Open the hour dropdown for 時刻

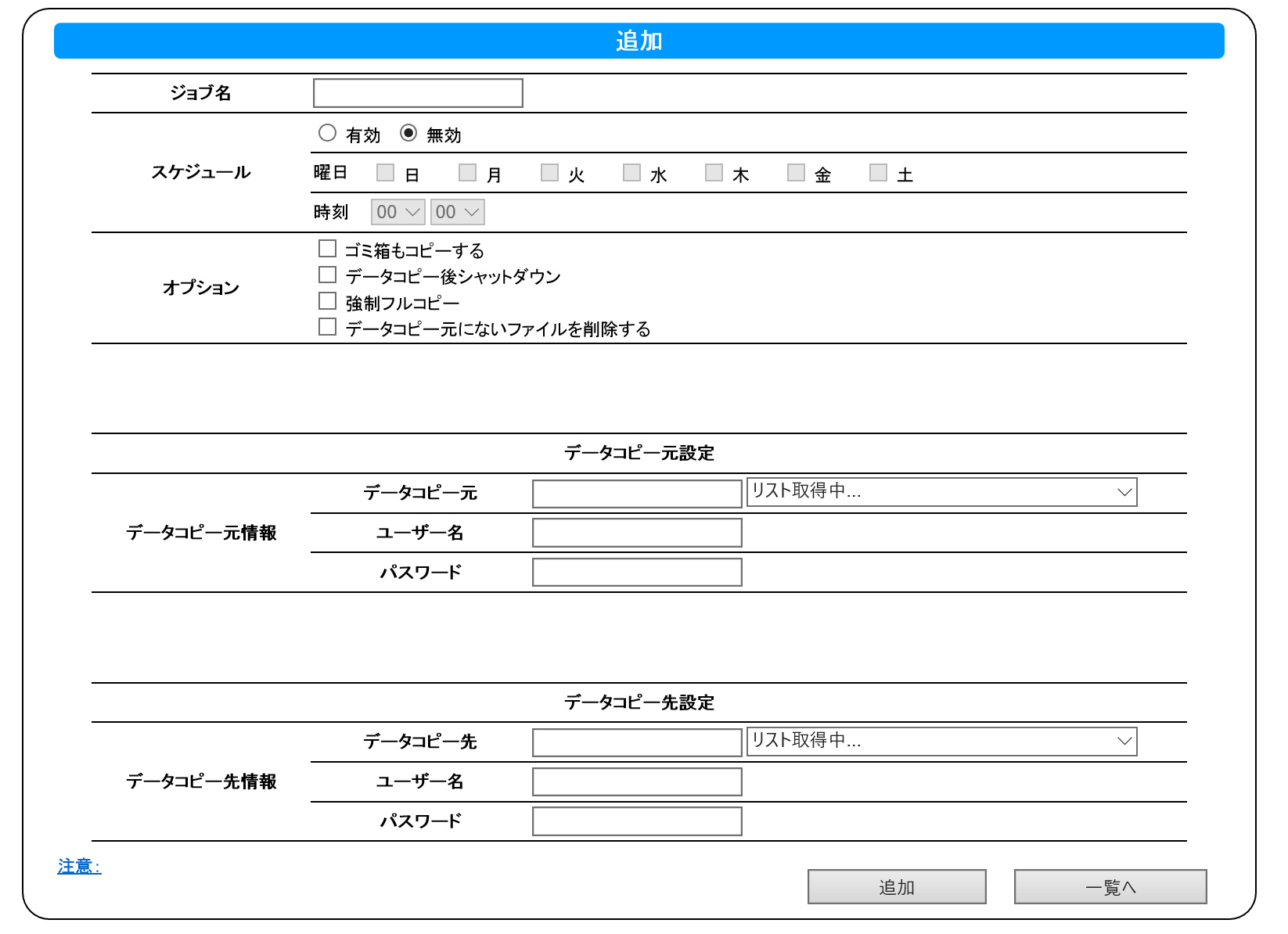[398, 212]
